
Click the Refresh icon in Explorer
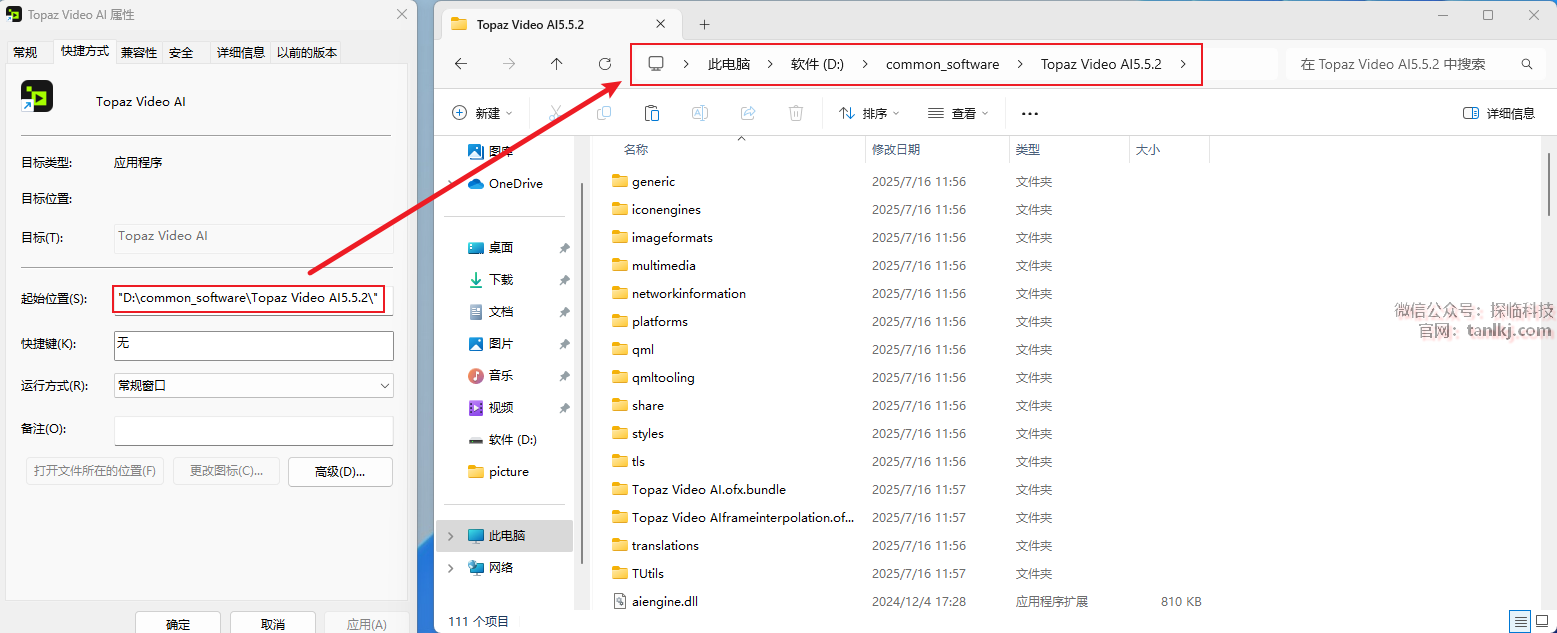pyautogui.click(x=604, y=64)
